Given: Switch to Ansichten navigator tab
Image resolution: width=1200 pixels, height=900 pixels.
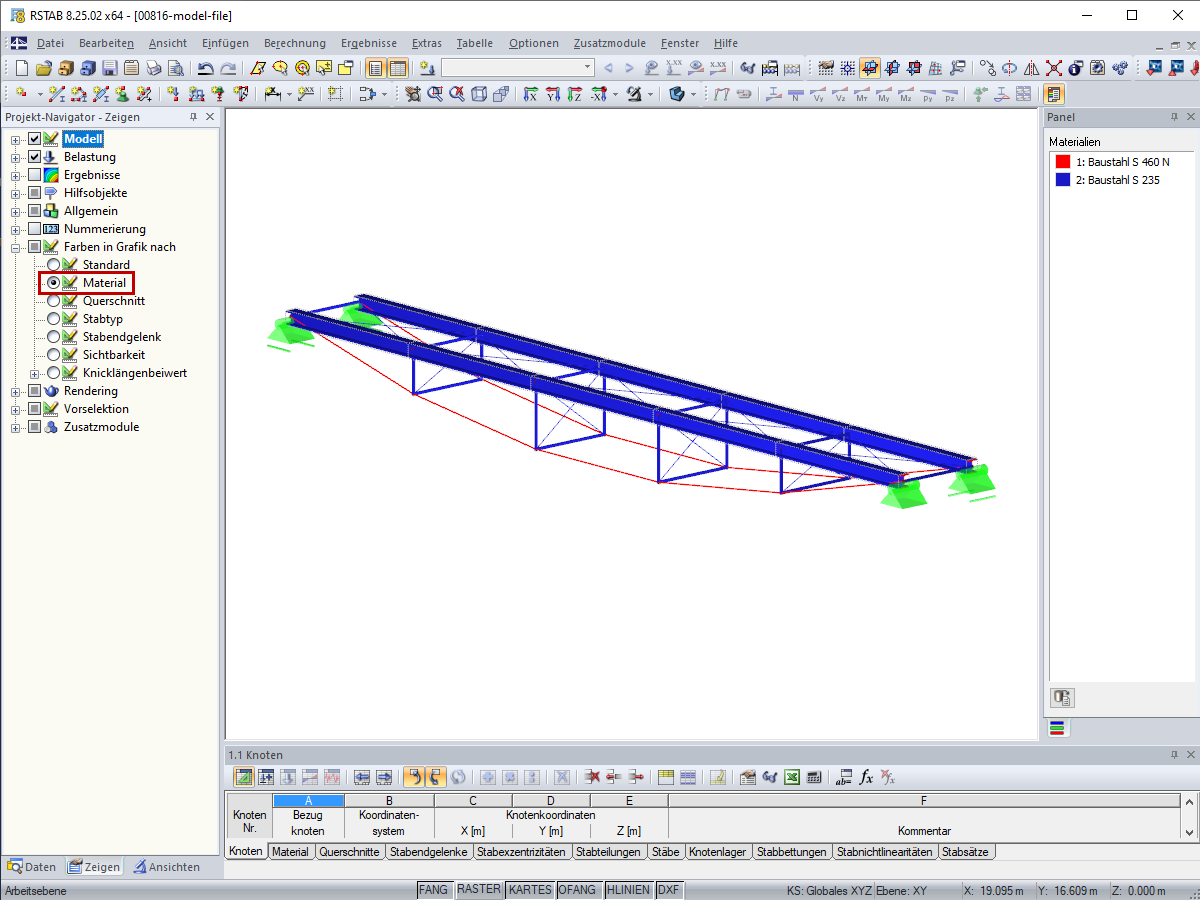Looking at the screenshot, I should (x=167, y=867).
